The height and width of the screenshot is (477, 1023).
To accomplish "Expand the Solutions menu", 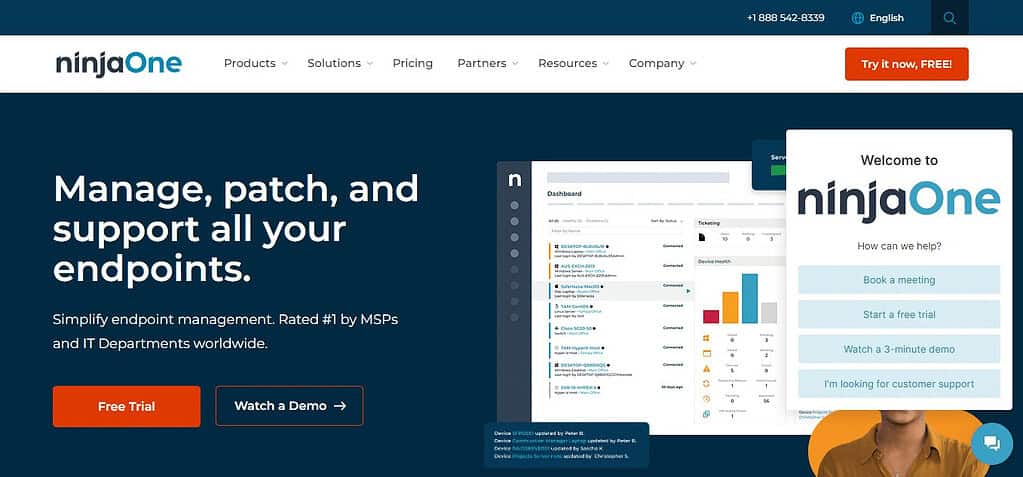I will coord(340,63).
